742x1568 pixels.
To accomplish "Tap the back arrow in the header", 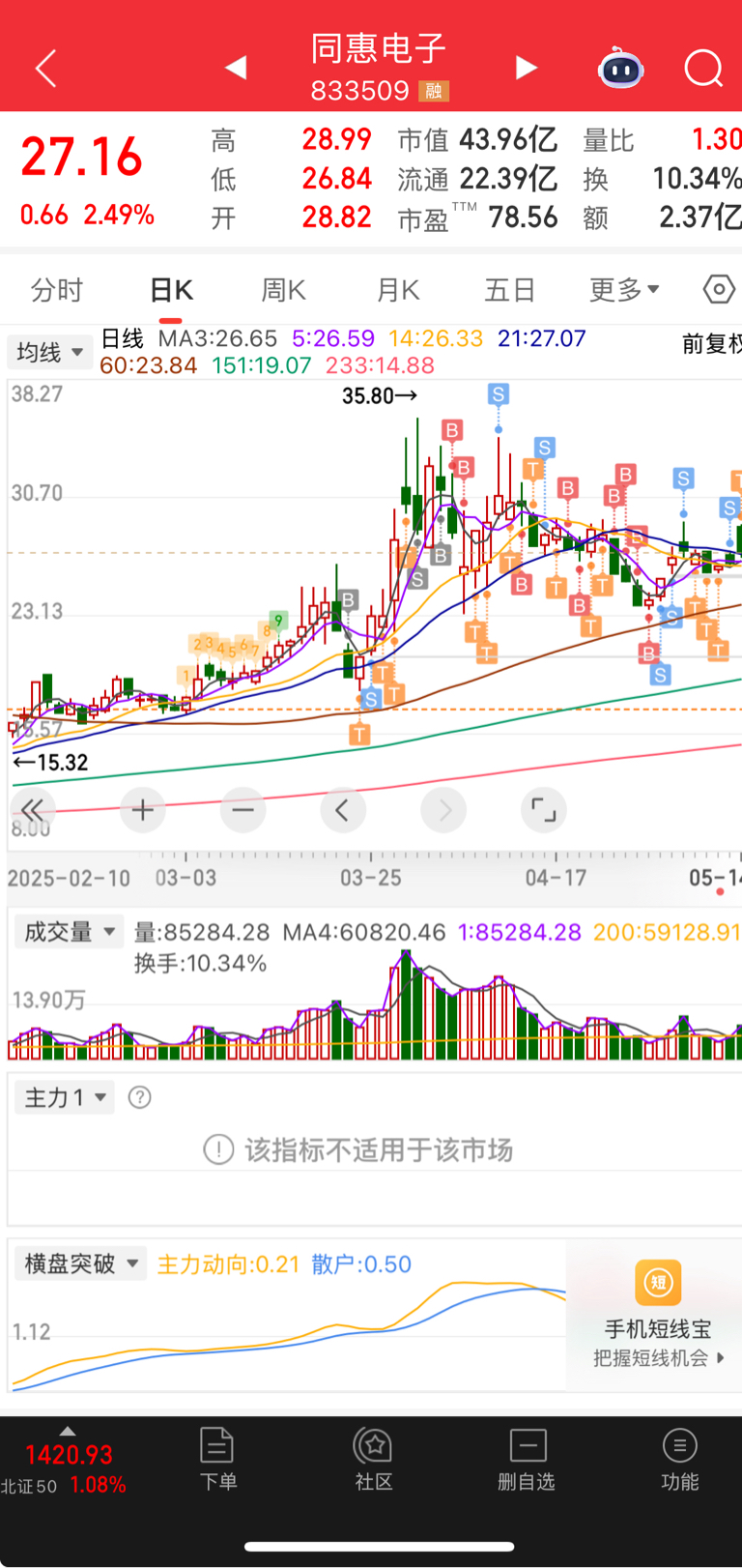I will coord(45,69).
